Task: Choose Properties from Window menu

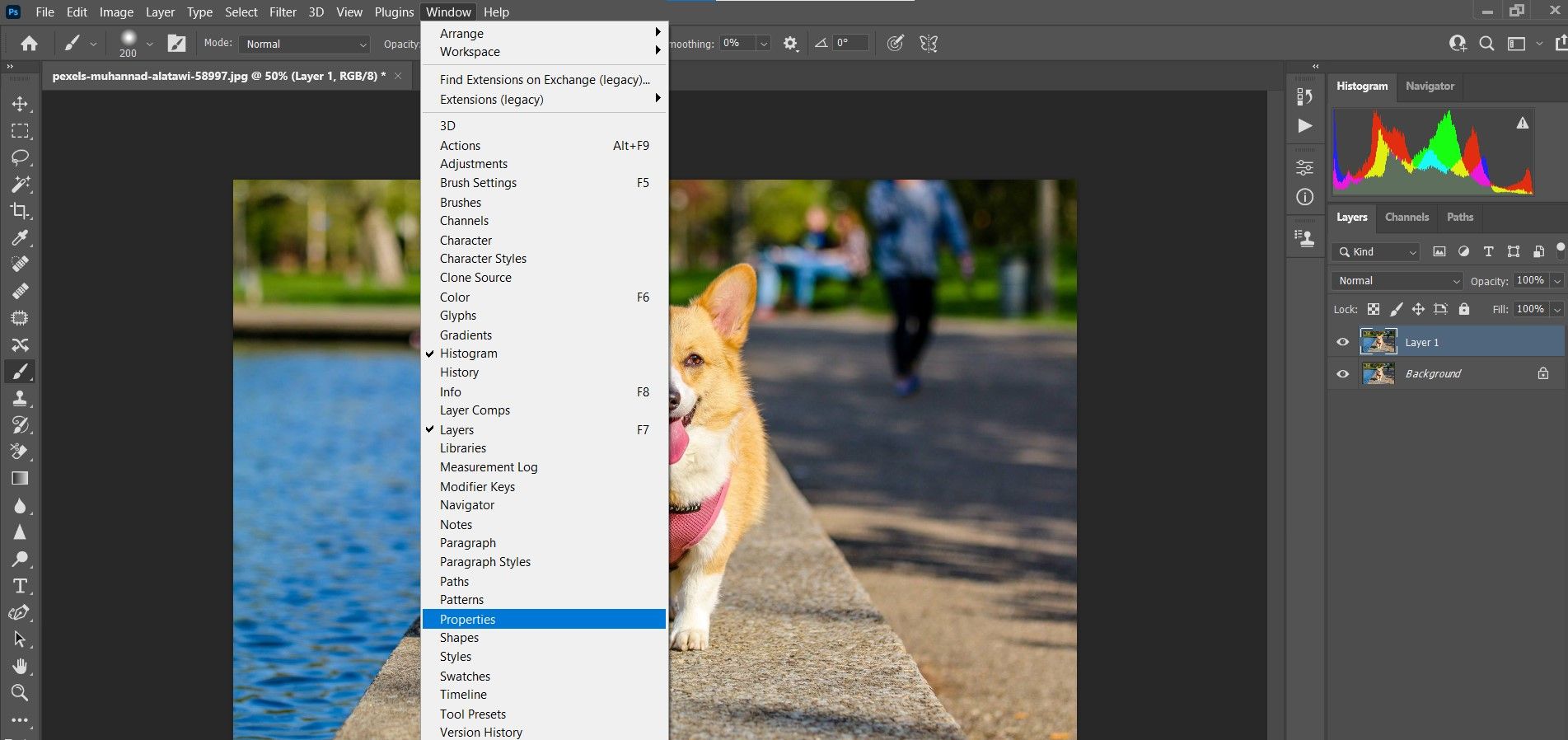Action: pyautogui.click(x=467, y=620)
